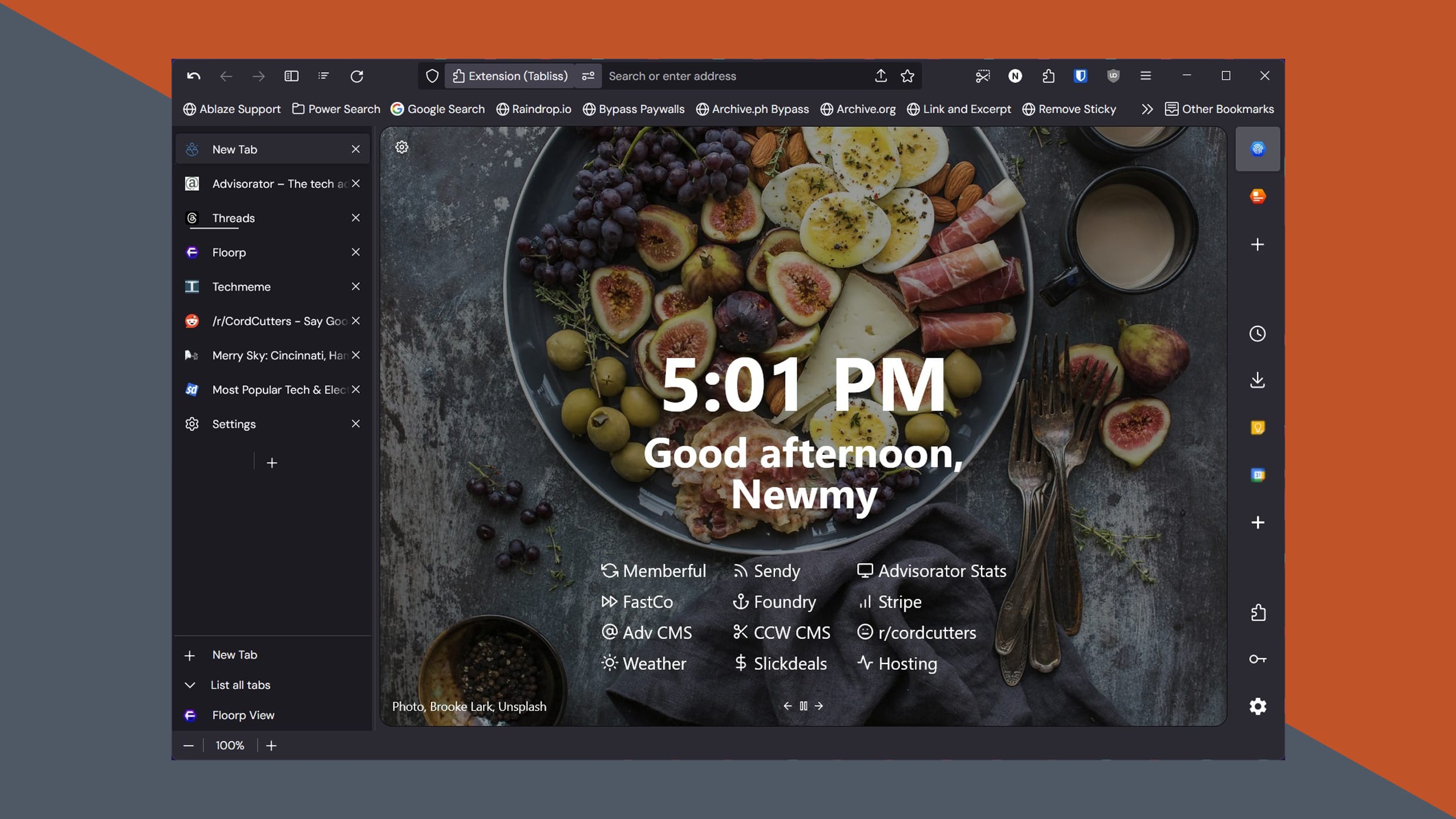
Task: Bookmark this page with the star icon
Action: (907, 76)
